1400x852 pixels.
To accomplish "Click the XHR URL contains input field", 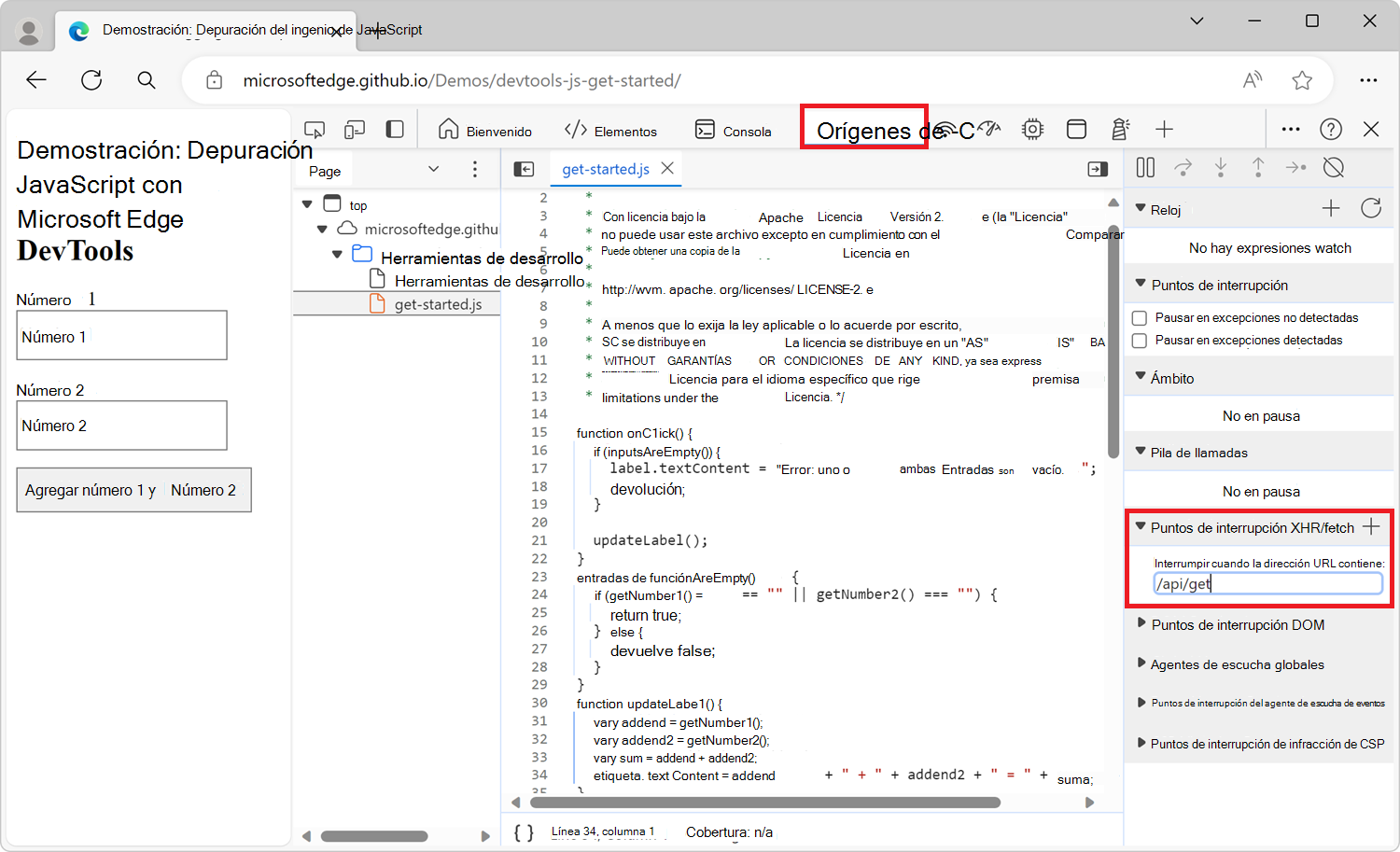I will (1267, 583).
